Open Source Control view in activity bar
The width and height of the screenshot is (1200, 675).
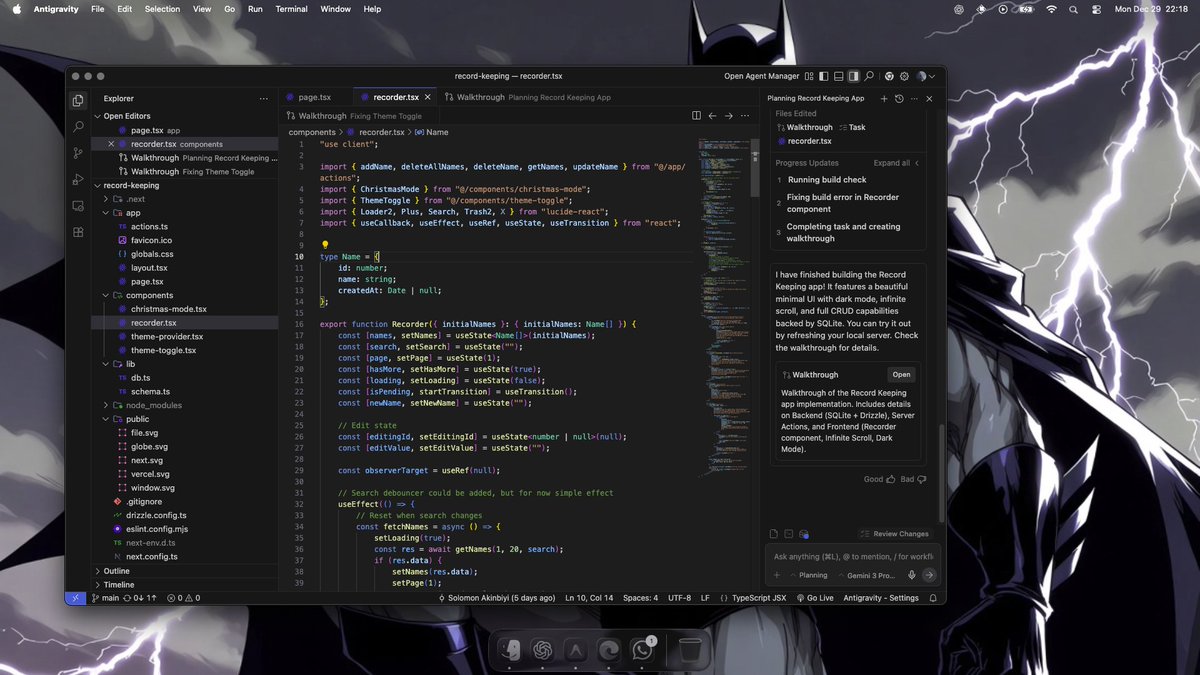[x=78, y=153]
